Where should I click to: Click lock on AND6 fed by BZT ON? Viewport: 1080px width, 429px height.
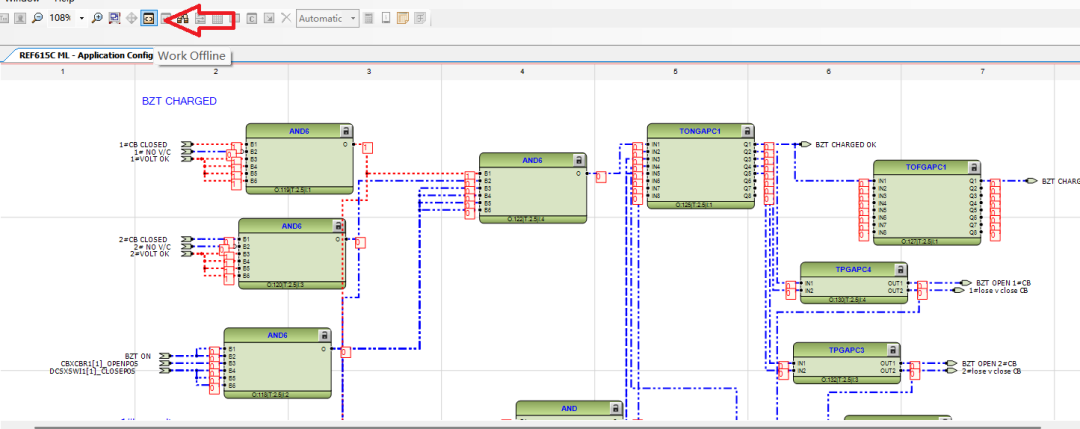pyautogui.click(x=323, y=335)
